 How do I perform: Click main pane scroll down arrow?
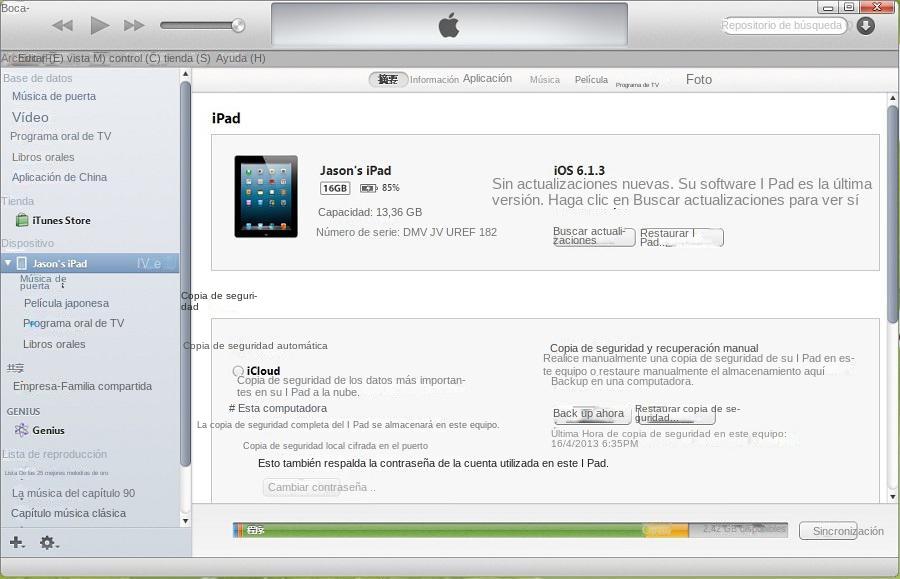point(893,497)
